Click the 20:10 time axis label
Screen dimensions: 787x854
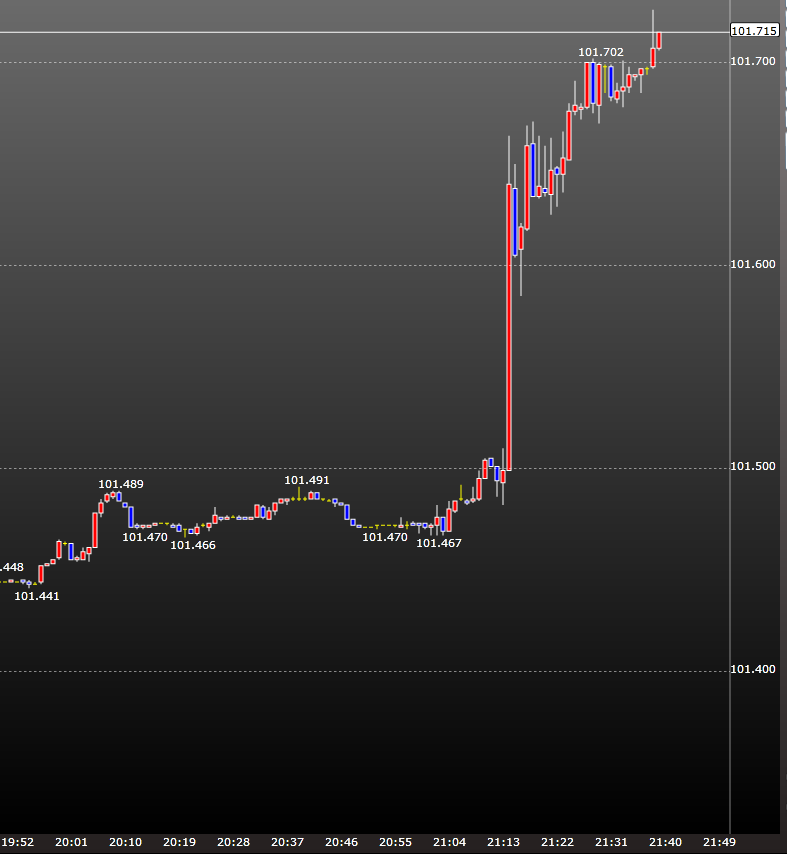(125, 842)
